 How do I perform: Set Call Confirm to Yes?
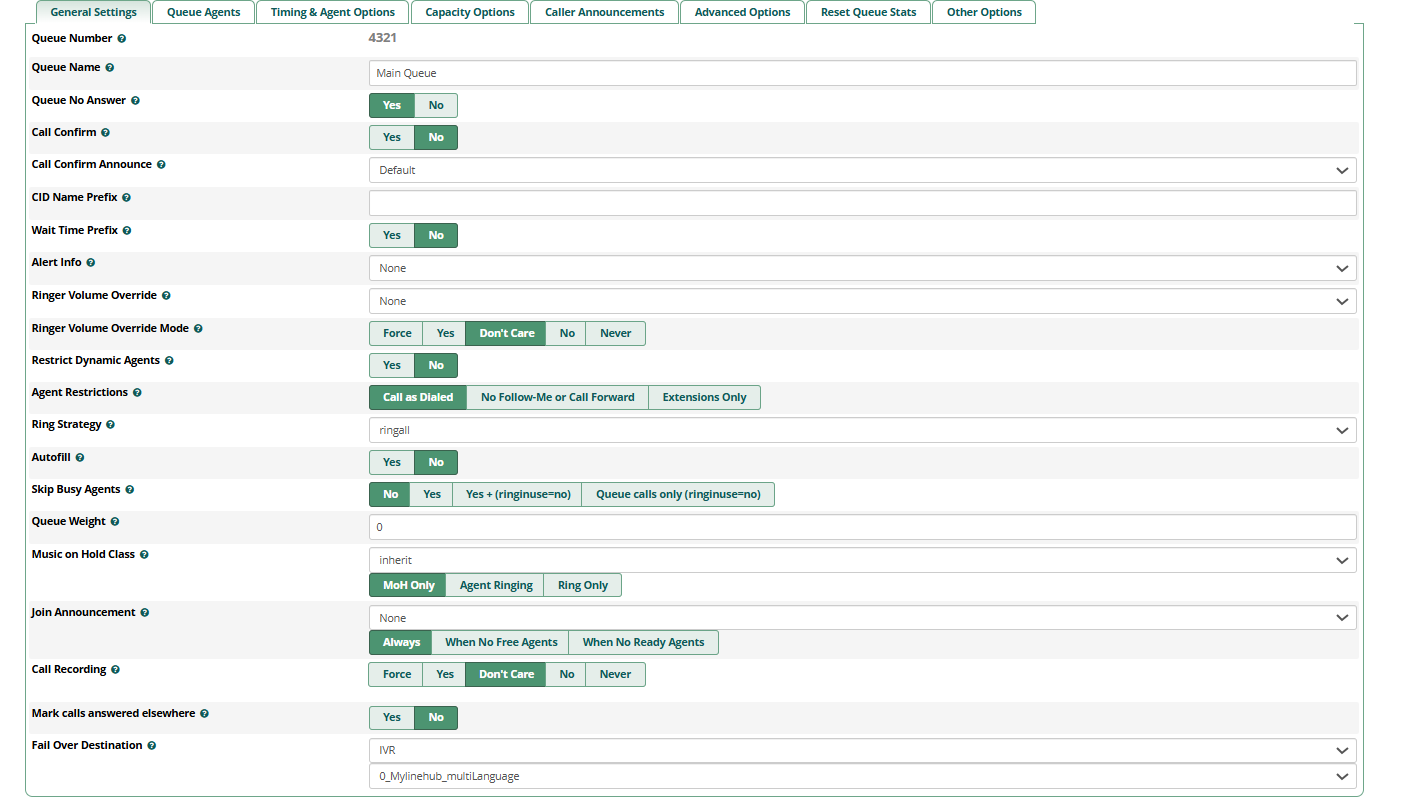click(x=392, y=137)
